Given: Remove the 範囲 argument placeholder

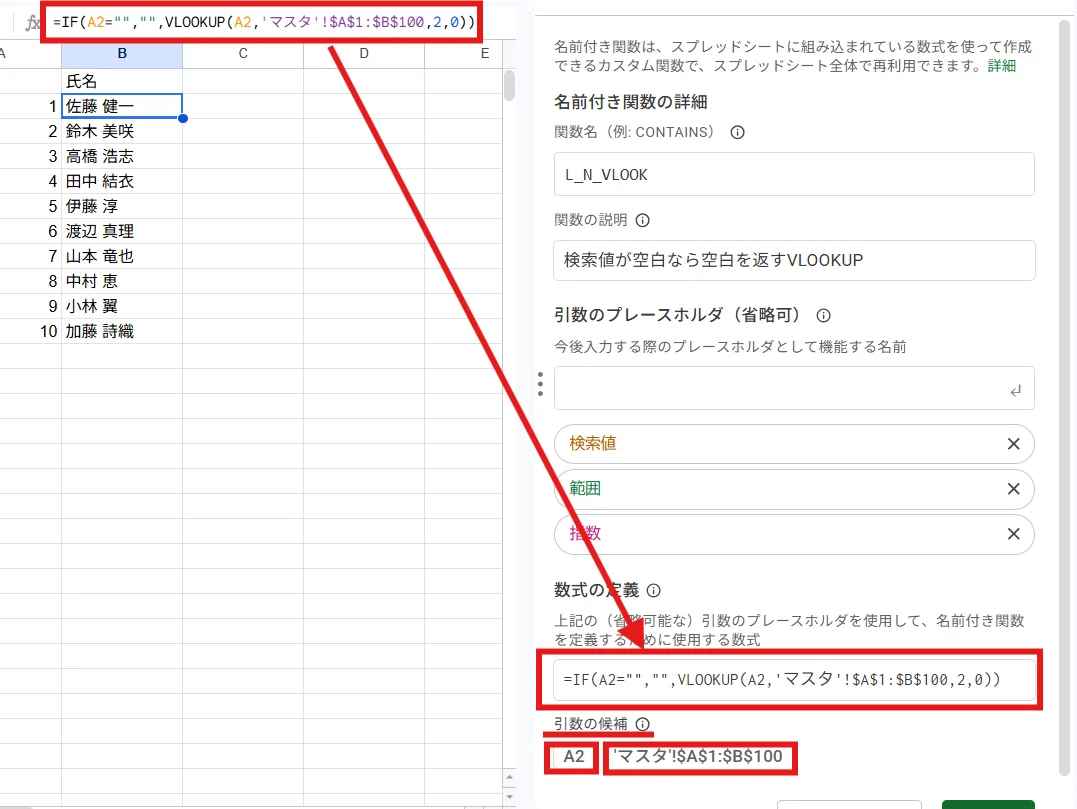Looking at the screenshot, I should (1013, 489).
